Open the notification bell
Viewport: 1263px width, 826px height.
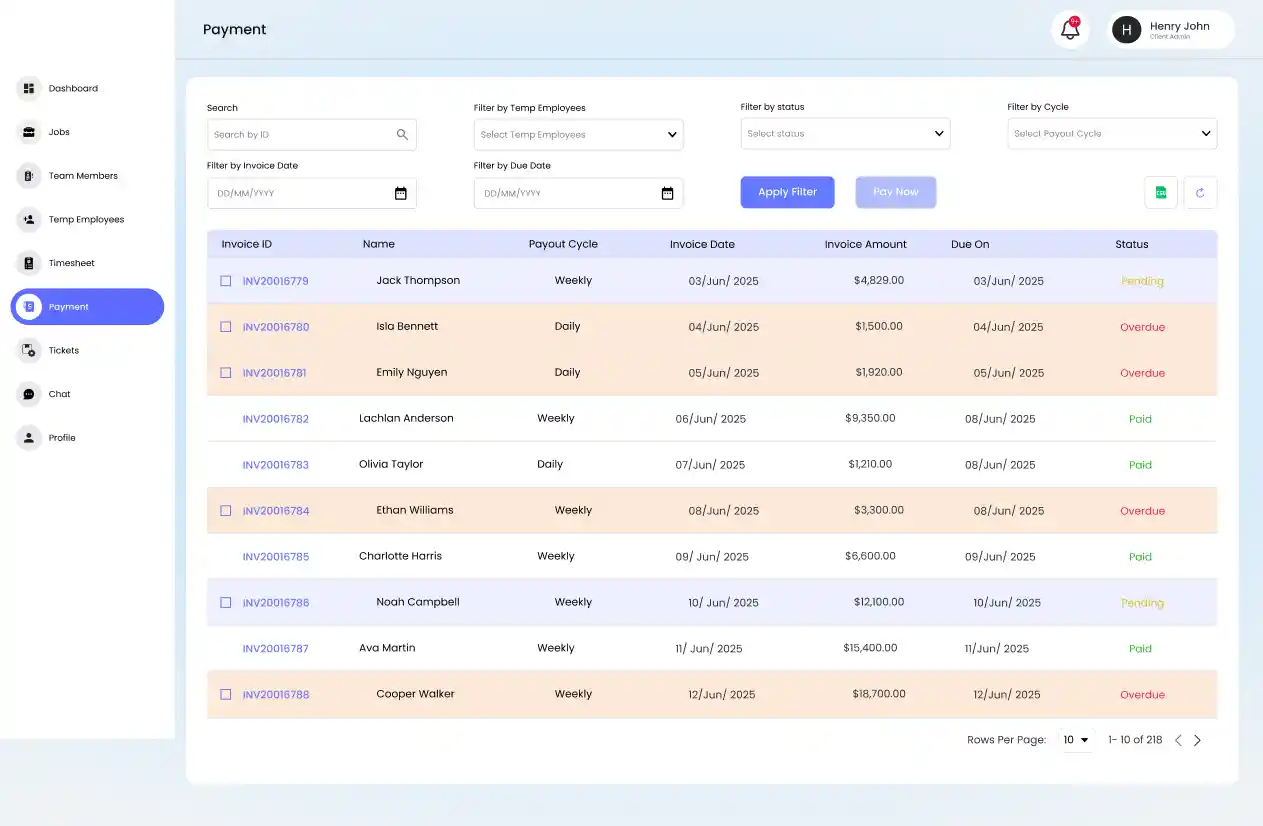pyautogui.click(x=1069, y=29)
